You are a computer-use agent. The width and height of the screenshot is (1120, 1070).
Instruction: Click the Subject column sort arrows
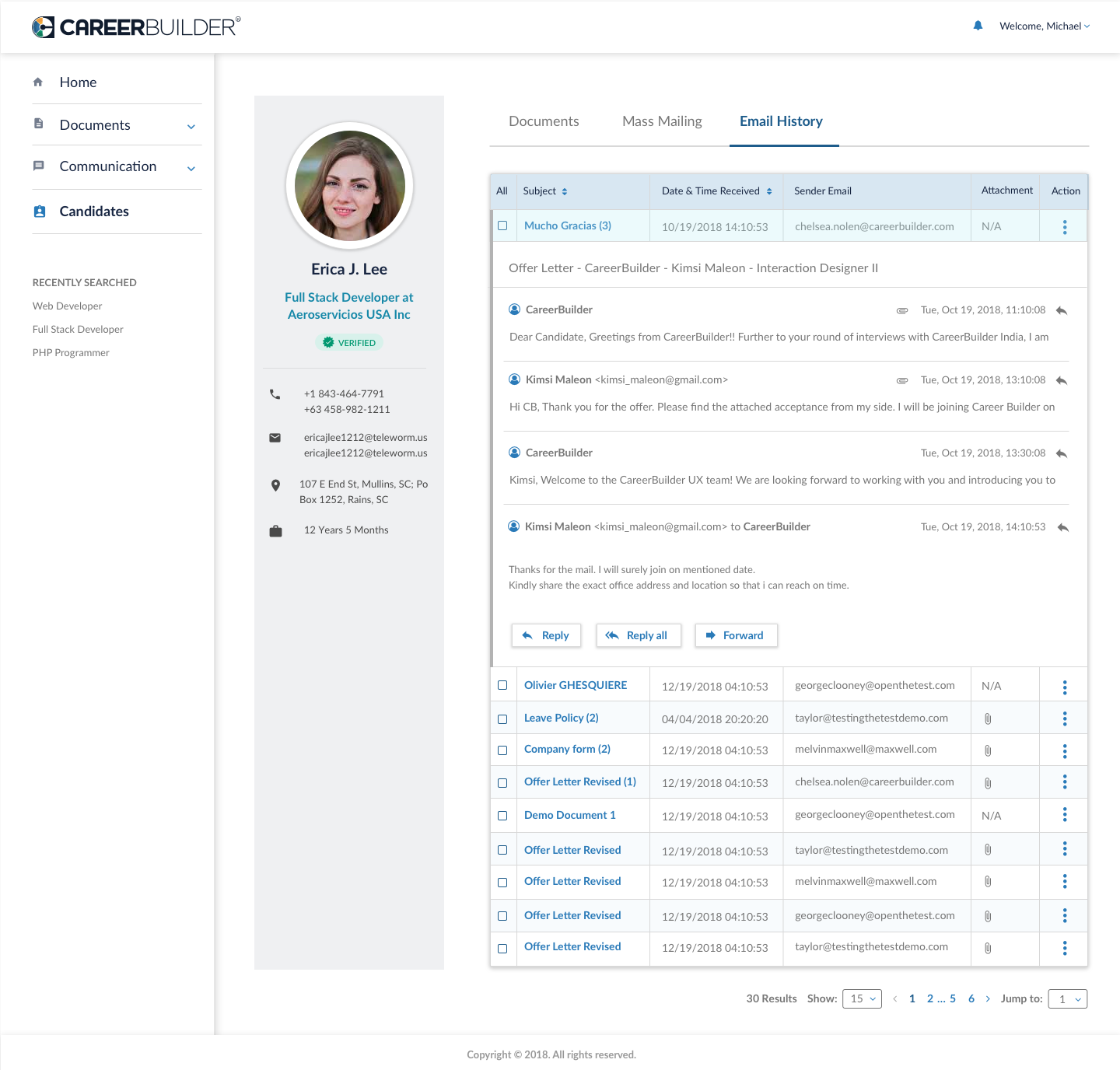[x=565, y=191]
